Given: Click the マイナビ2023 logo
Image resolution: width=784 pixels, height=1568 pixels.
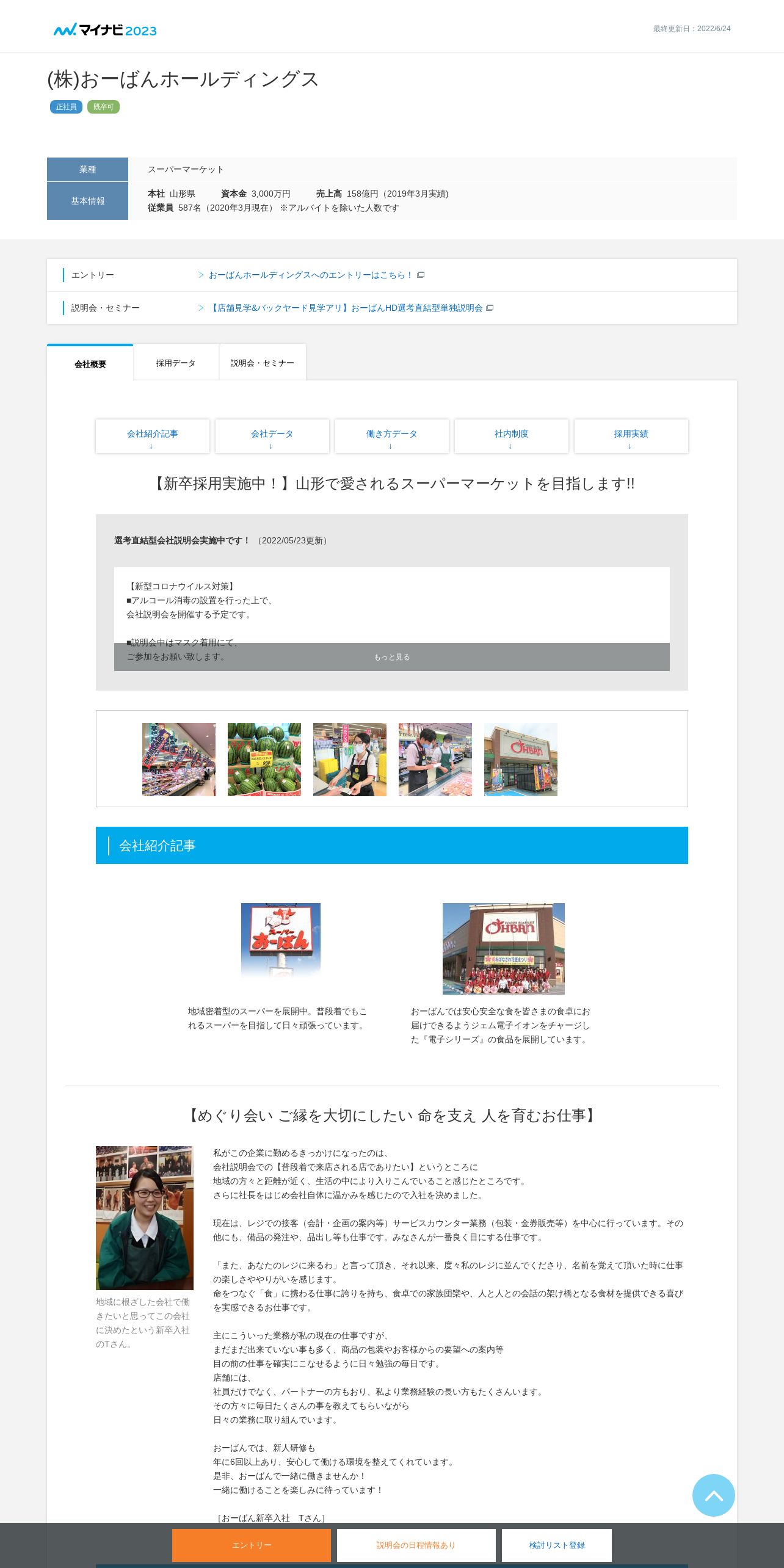Looking at the screenshot, I should tap(105, 30).
